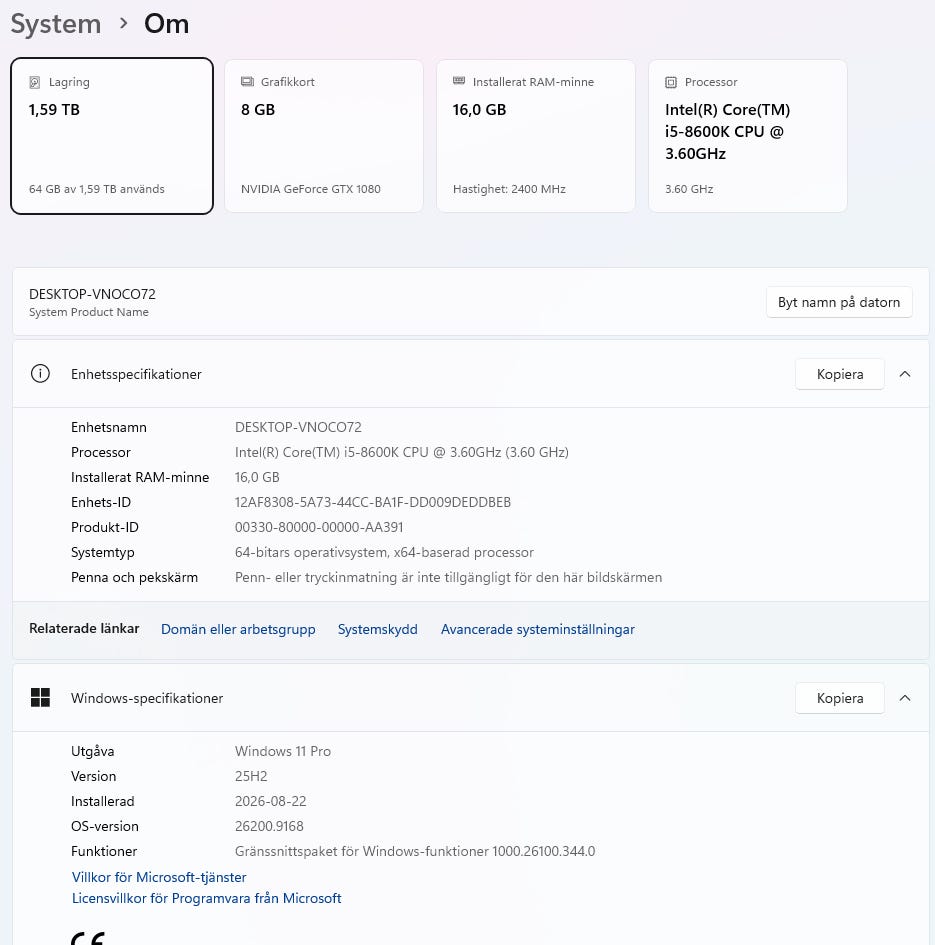Collapse the Enhetsspecifikationer section
935x945 pixels.
[x=905, y=374]
